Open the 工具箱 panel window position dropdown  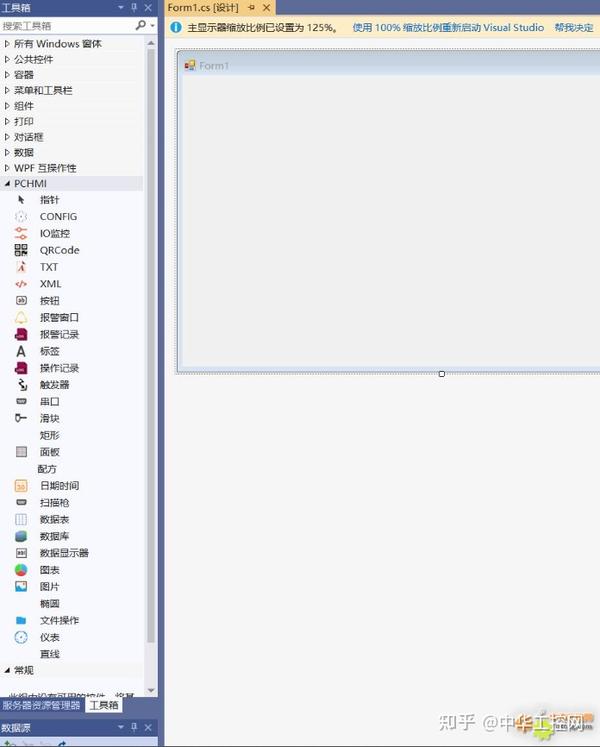tap(121, 8)
